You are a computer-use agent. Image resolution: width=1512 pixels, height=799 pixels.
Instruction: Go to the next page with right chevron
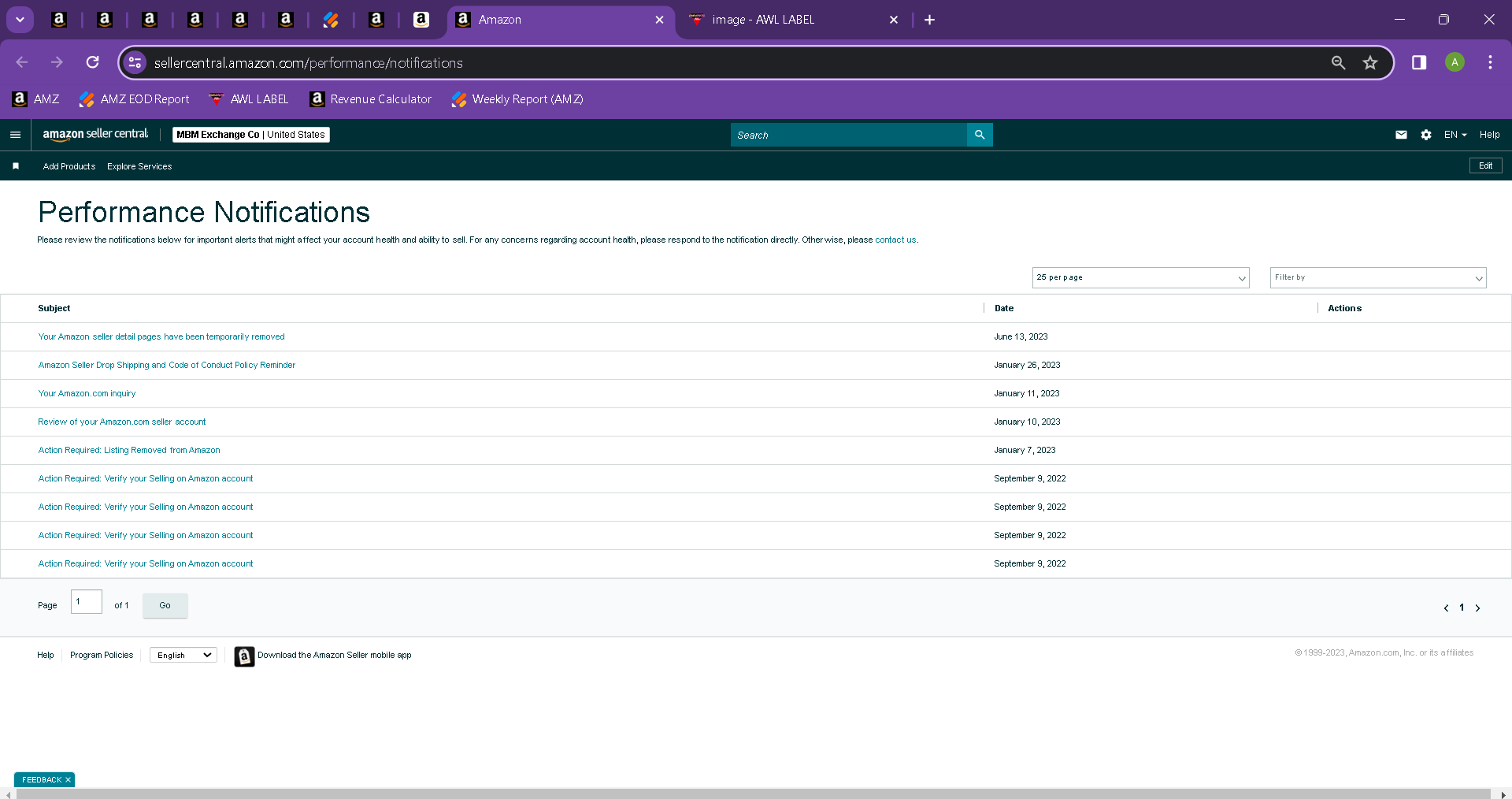[1477, 608]
